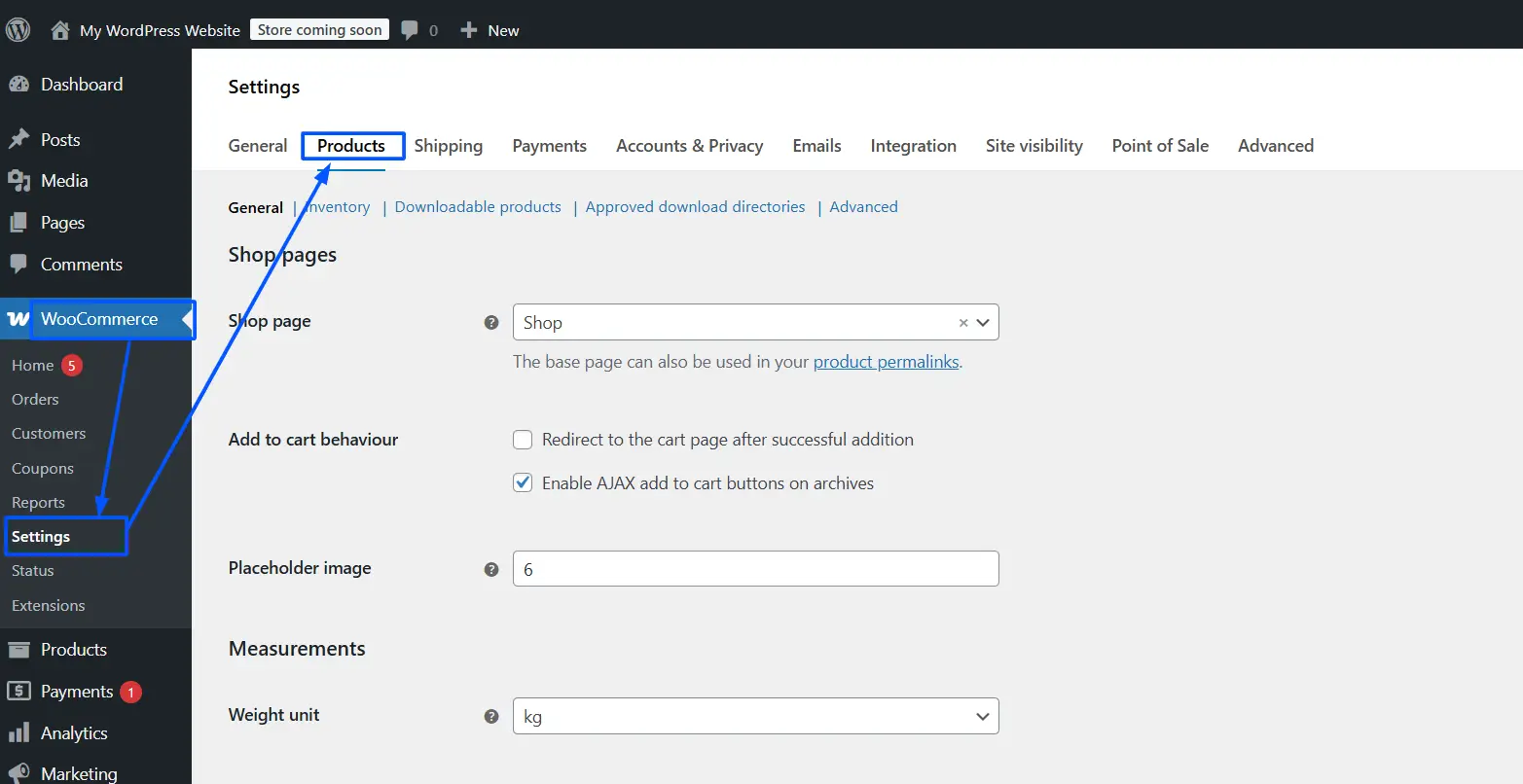1523x784 pixels.
Task: Click the help icon beside Weight unit
Action: pos(491,716)
